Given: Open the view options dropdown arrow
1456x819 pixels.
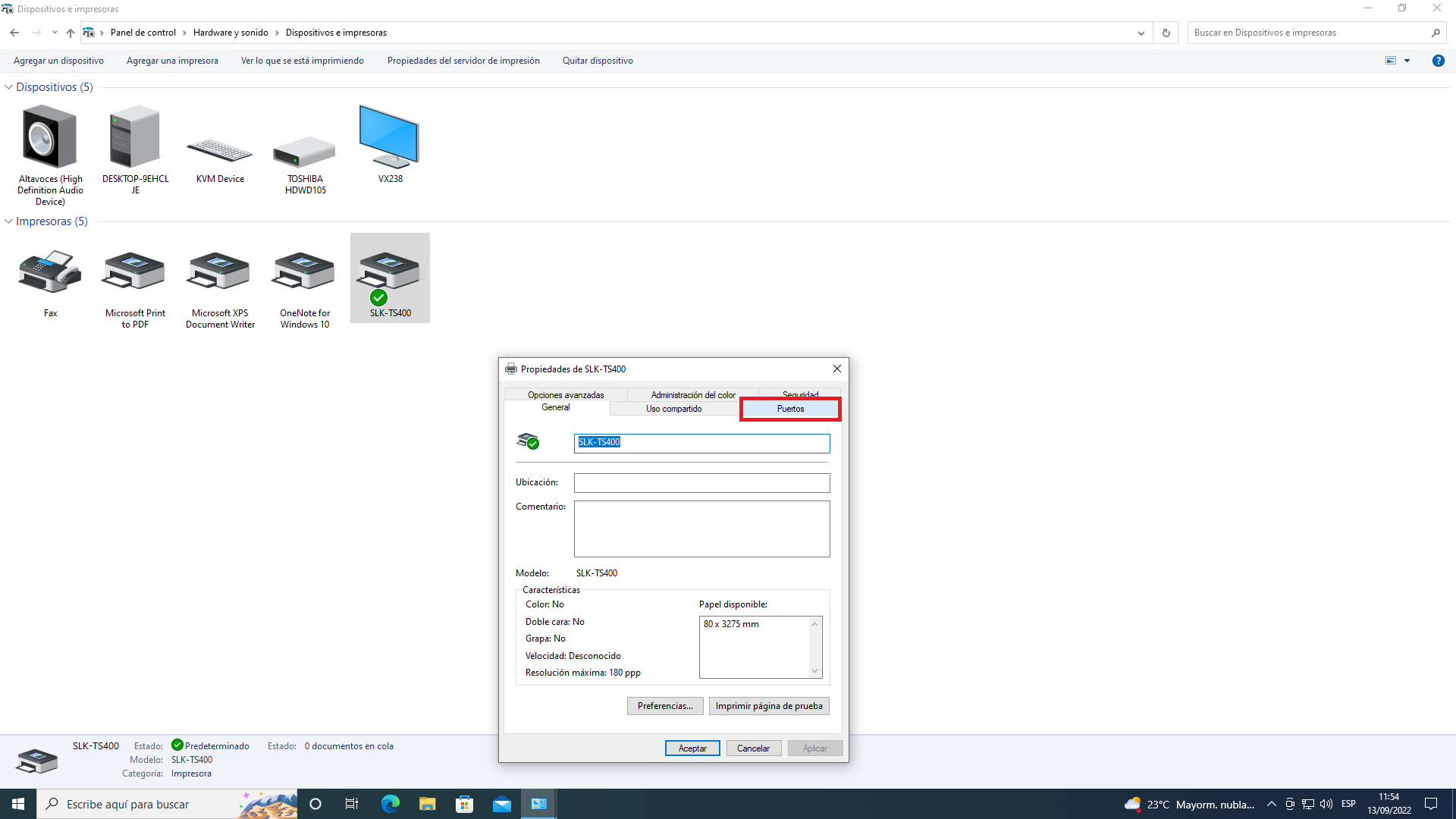Looking at the screenshot, I should click(x=1407, y=61).
